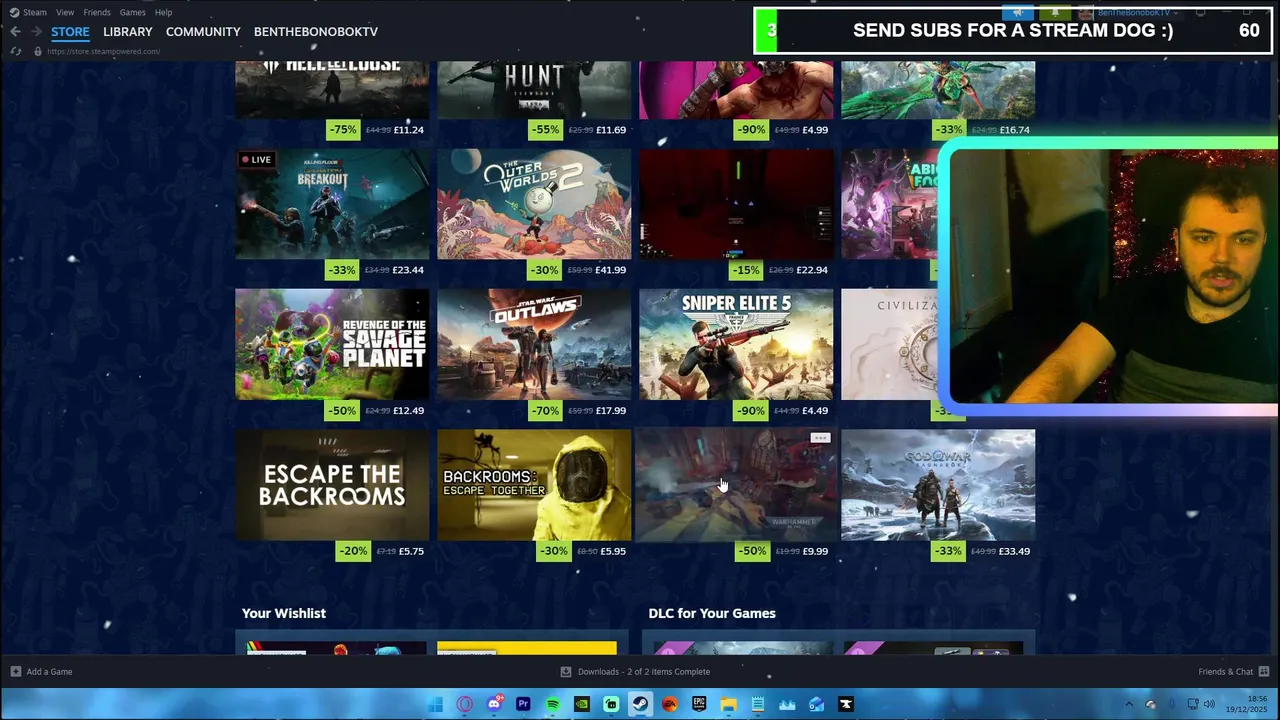Open Revenge of the Savage Planet card
1280x720 pixels.
[332, 344]
